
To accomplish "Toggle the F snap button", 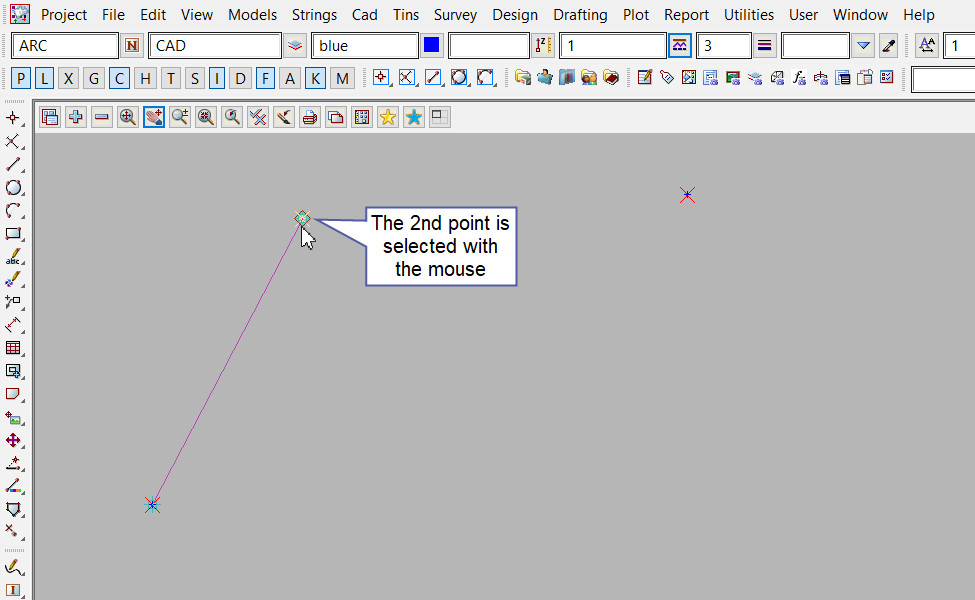I will point(265,78).
